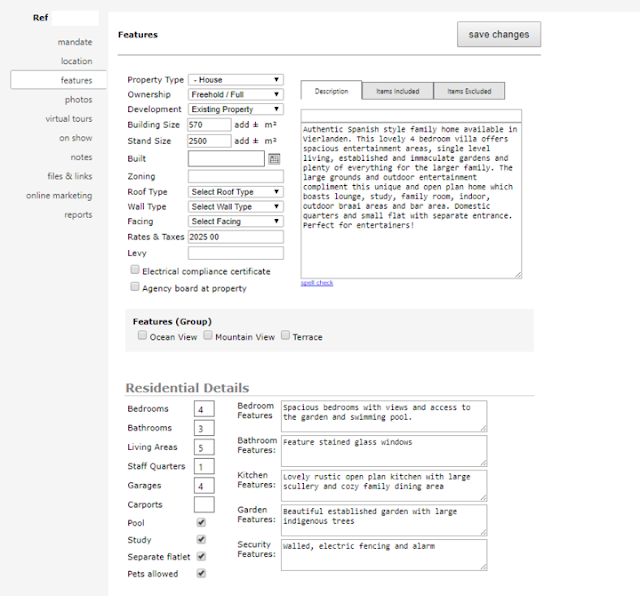Open the Select Roof Type dropdown
The width and height of the screenshot is (640, 596).
click(236, 192)
